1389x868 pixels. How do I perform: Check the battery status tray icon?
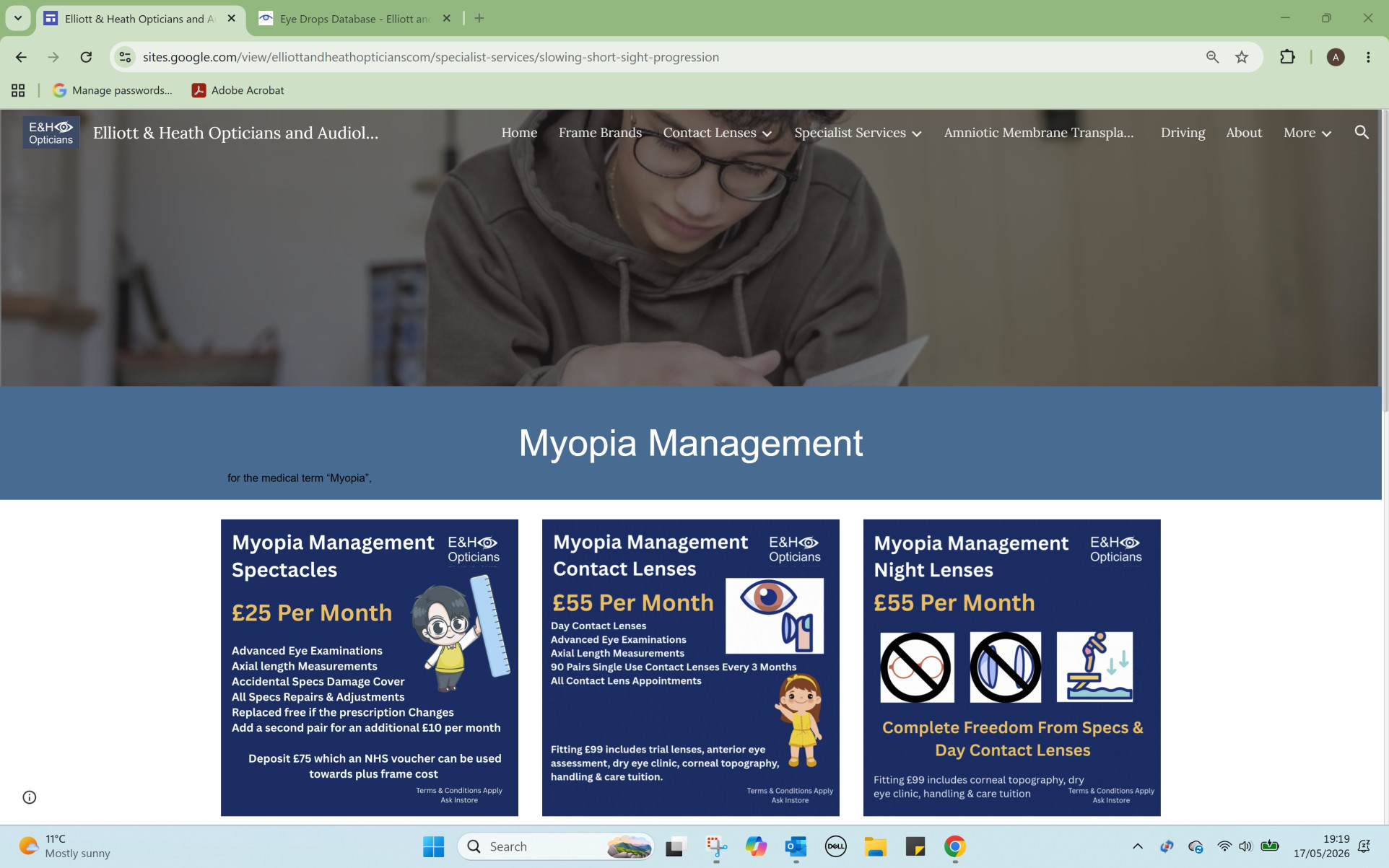(1269, 846)
